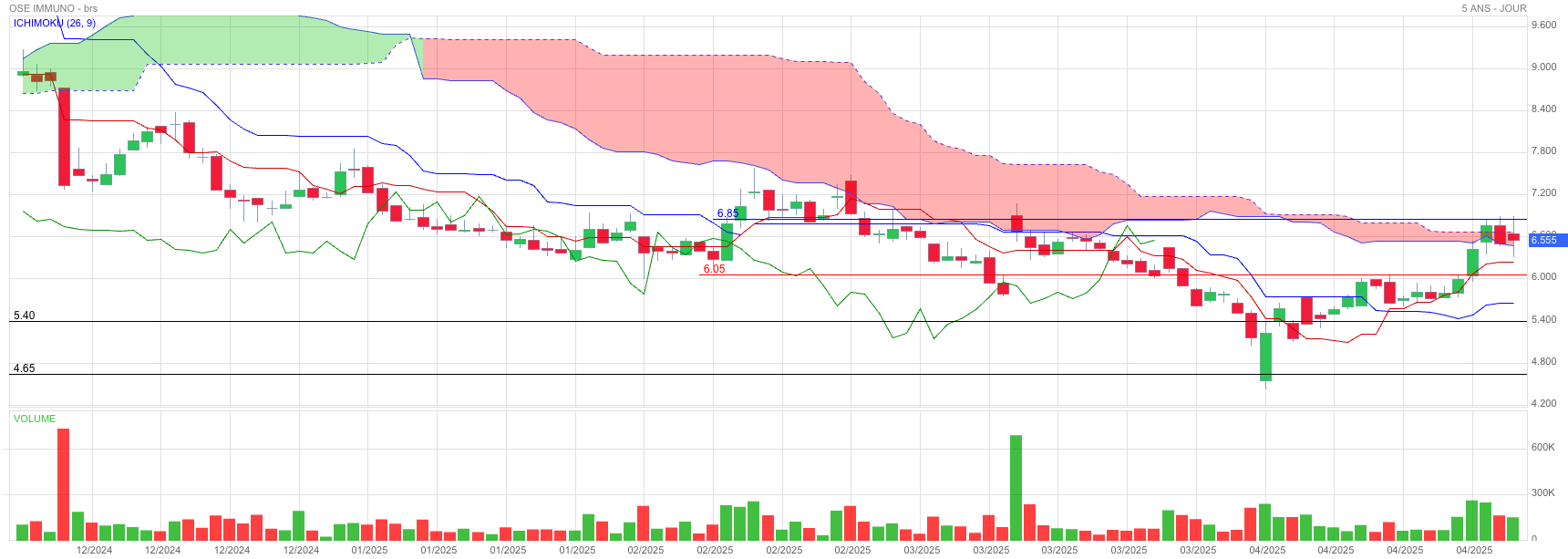Screen dimensions: 1568x559
Task: Click the blue 6.555 current price tag
Action: (1548, 240)
